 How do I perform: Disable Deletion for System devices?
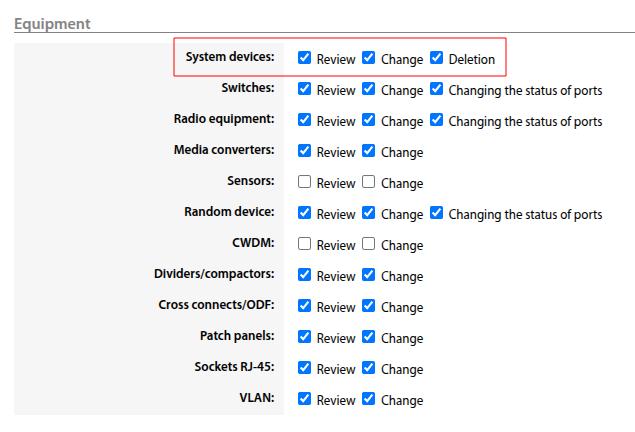[436, 58]
